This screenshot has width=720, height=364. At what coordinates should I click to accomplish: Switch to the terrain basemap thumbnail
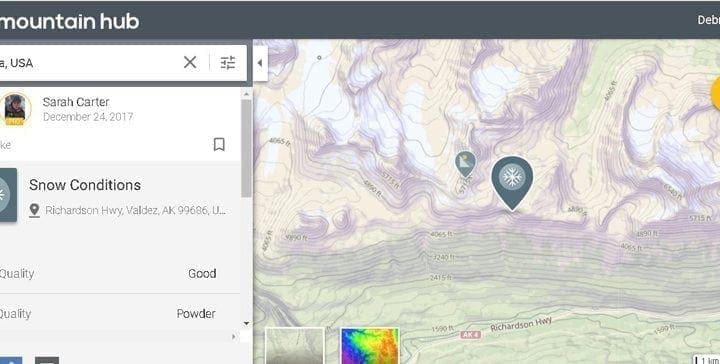tap(294, 346)
